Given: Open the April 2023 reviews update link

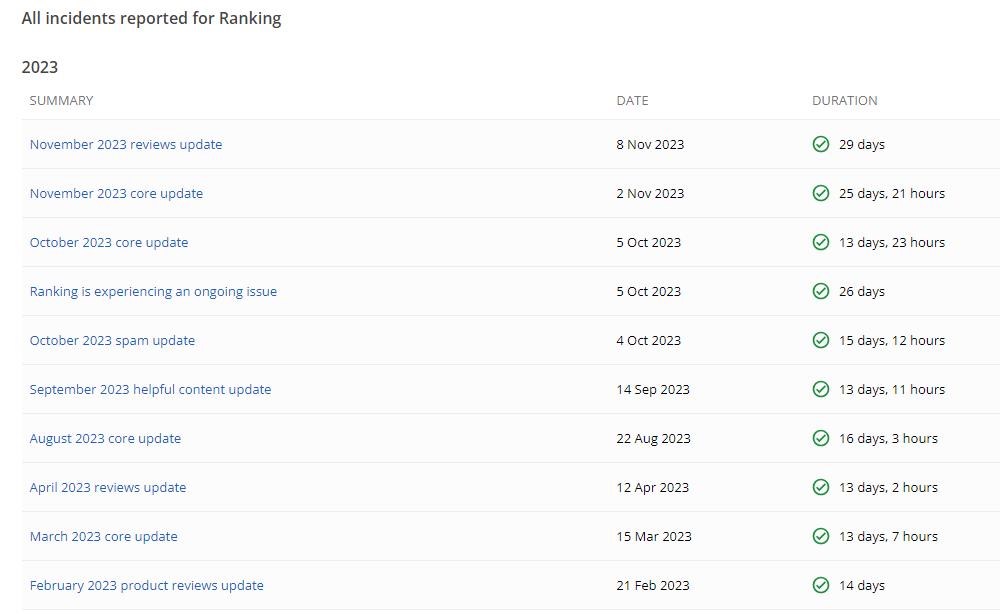Looking at the screenshot, I should click(108, 488).
